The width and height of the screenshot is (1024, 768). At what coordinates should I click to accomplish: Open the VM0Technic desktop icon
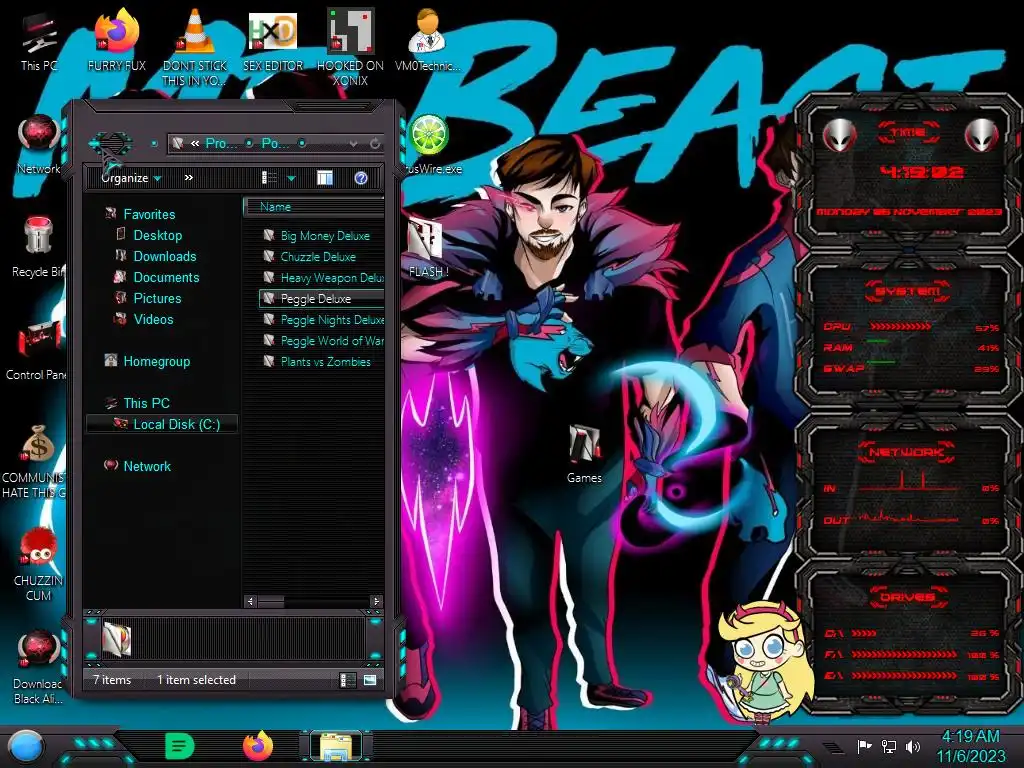(x=428, y=40)
